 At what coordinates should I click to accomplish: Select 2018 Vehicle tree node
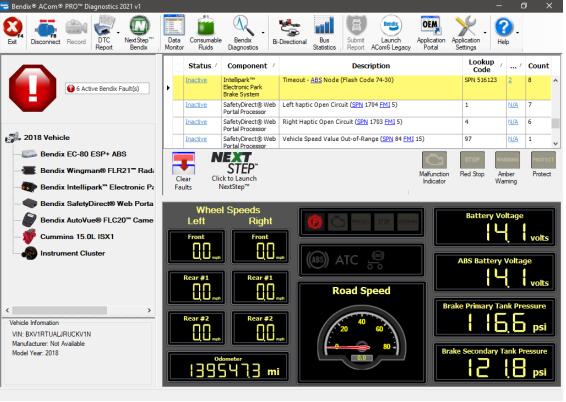tap(47, 137)
